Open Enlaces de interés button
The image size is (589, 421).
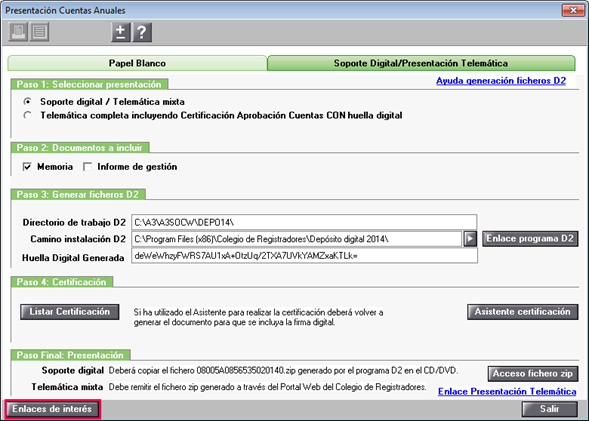pyautogui.click(x=52, y=409)
